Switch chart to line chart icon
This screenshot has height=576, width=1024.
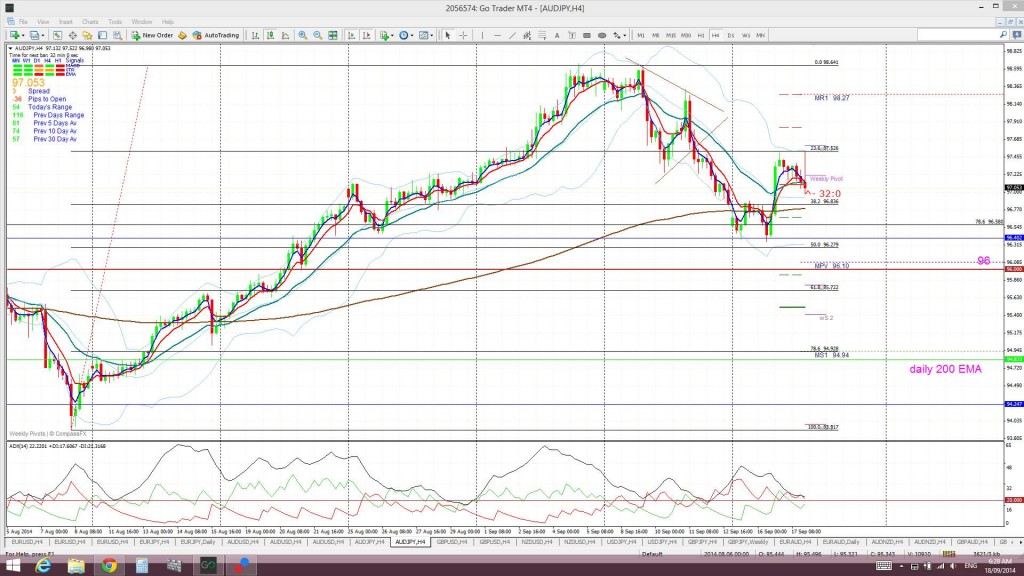[285, 35]
